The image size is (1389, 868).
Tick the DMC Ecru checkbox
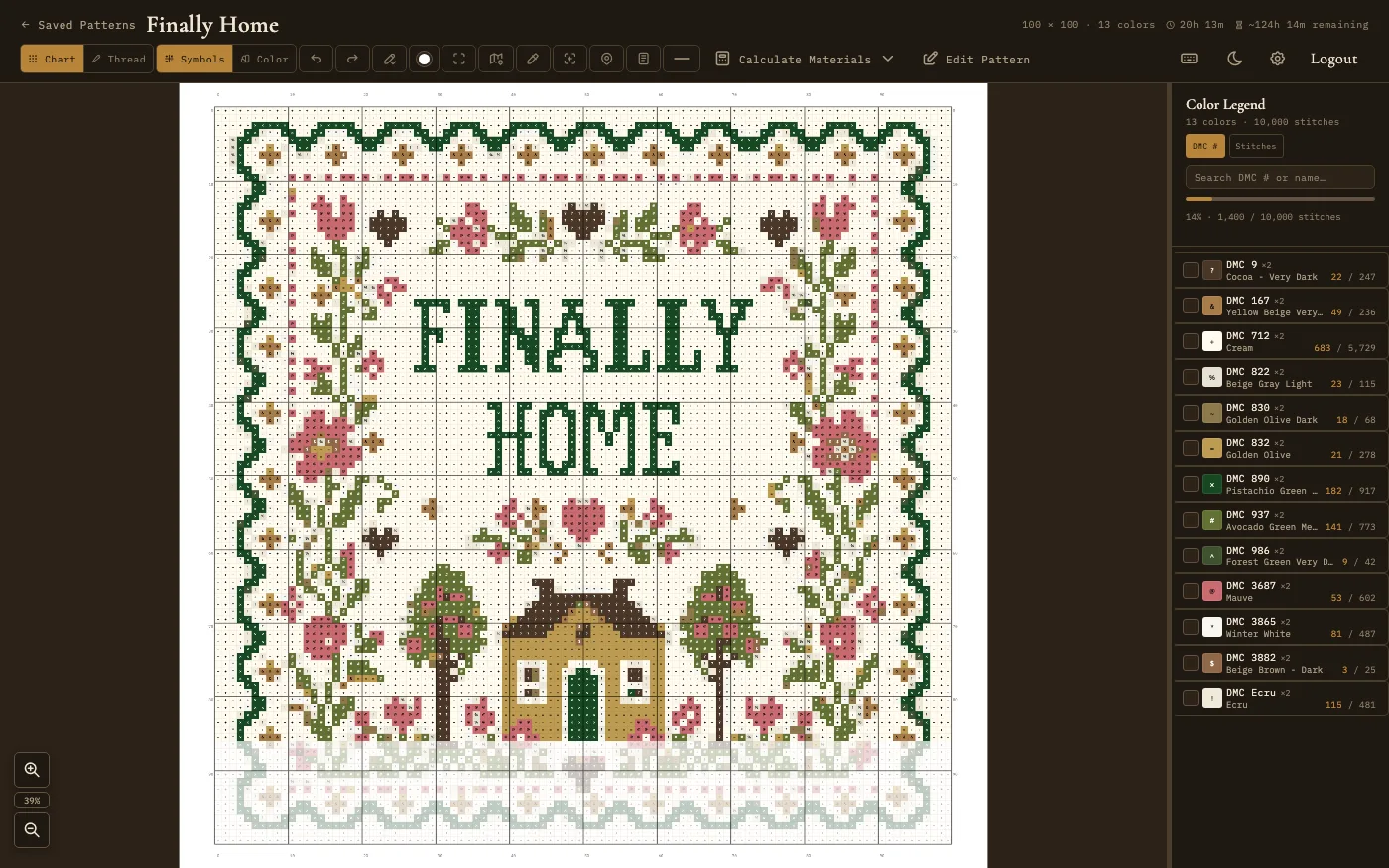pos(1191,698)
